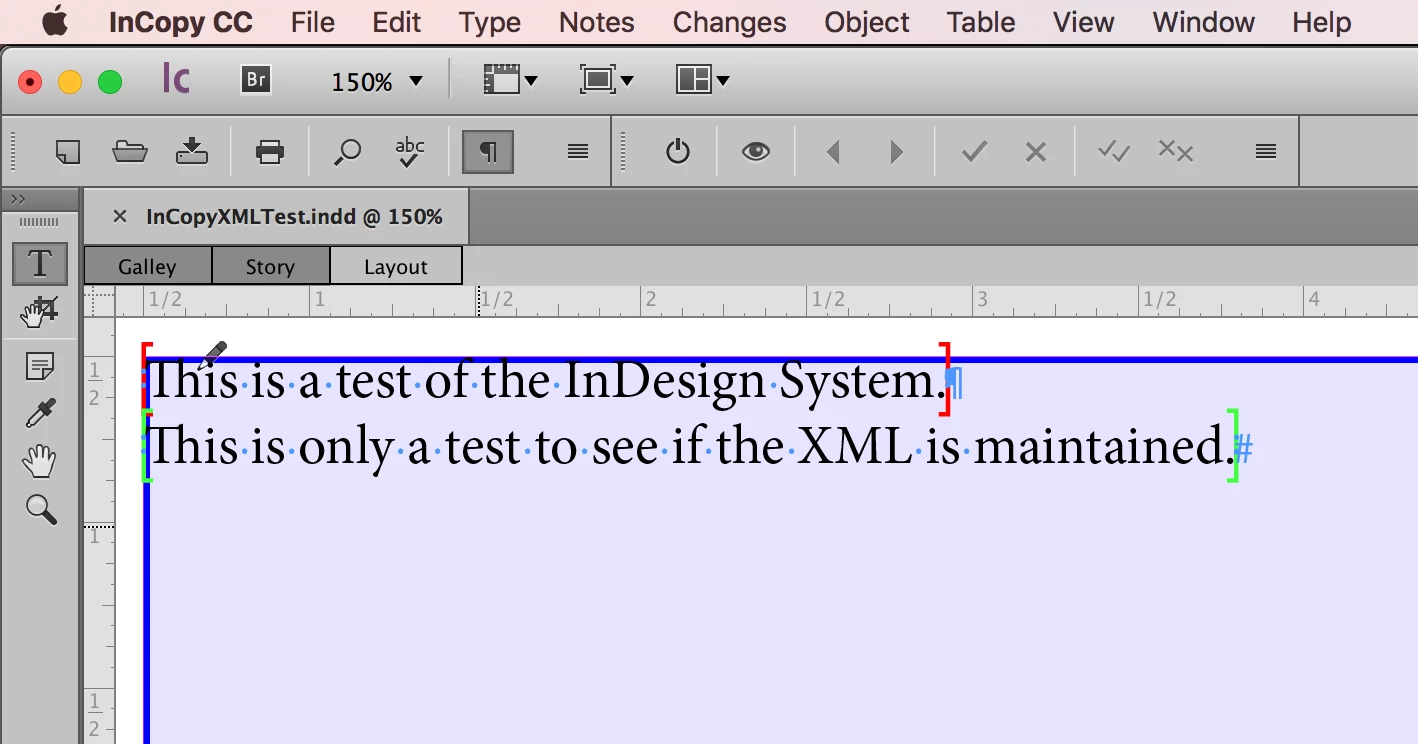Open the Screen Mode dropdown
The image size is (1418, 744).
(607, 80)
